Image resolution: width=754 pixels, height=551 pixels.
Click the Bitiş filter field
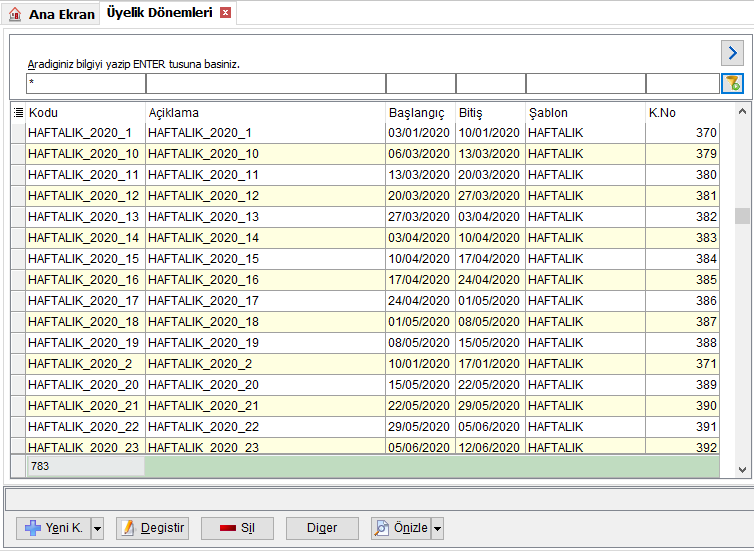(x=491, y=84)
